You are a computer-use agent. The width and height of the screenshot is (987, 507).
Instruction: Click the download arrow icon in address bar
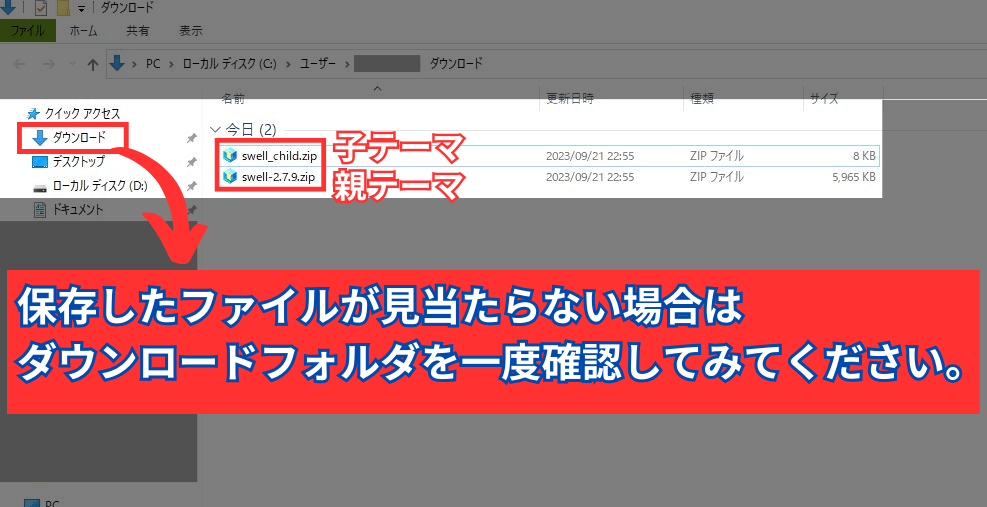click(x=118, y=63)
